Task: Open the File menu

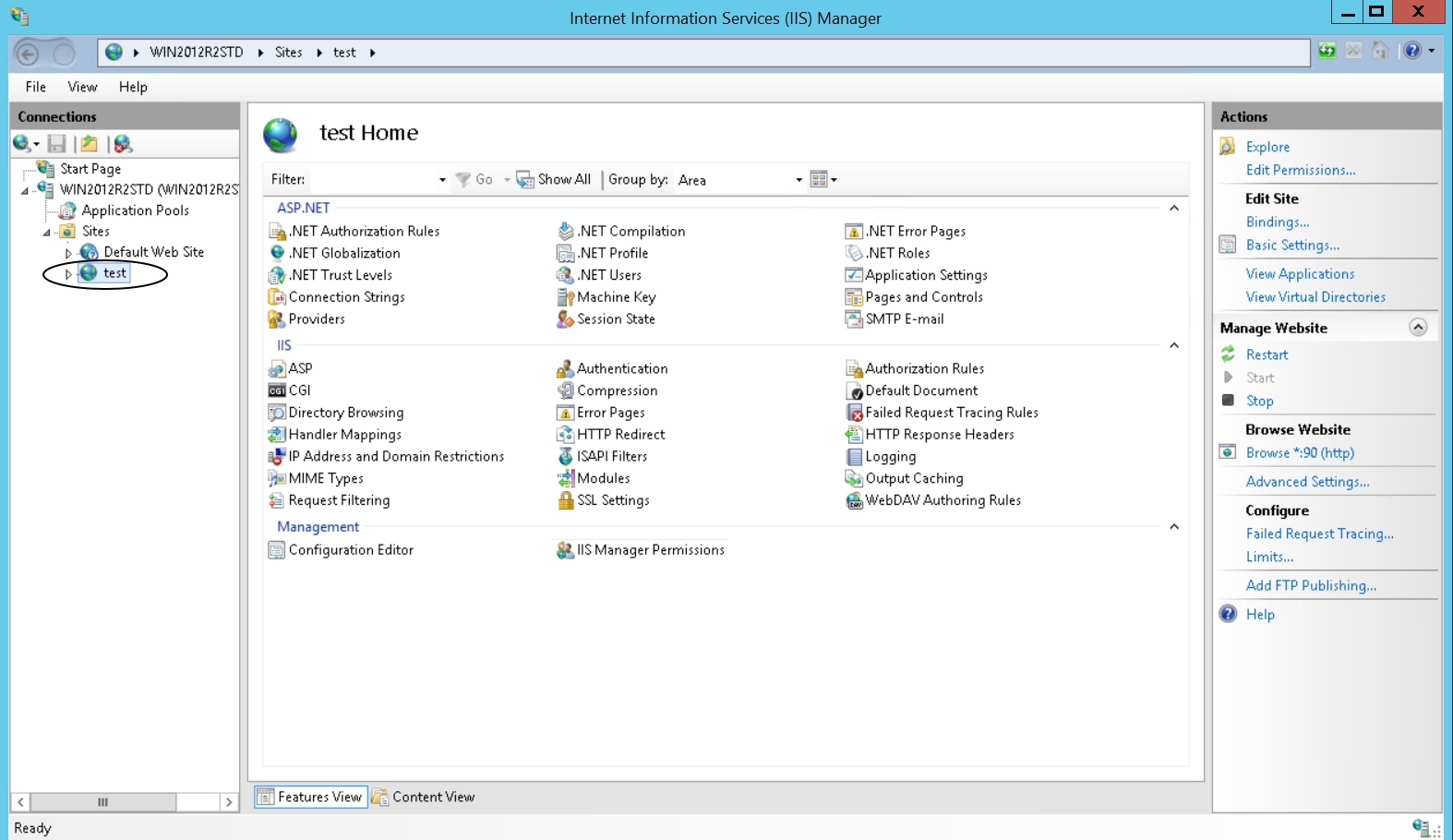Action: (36, 87)
